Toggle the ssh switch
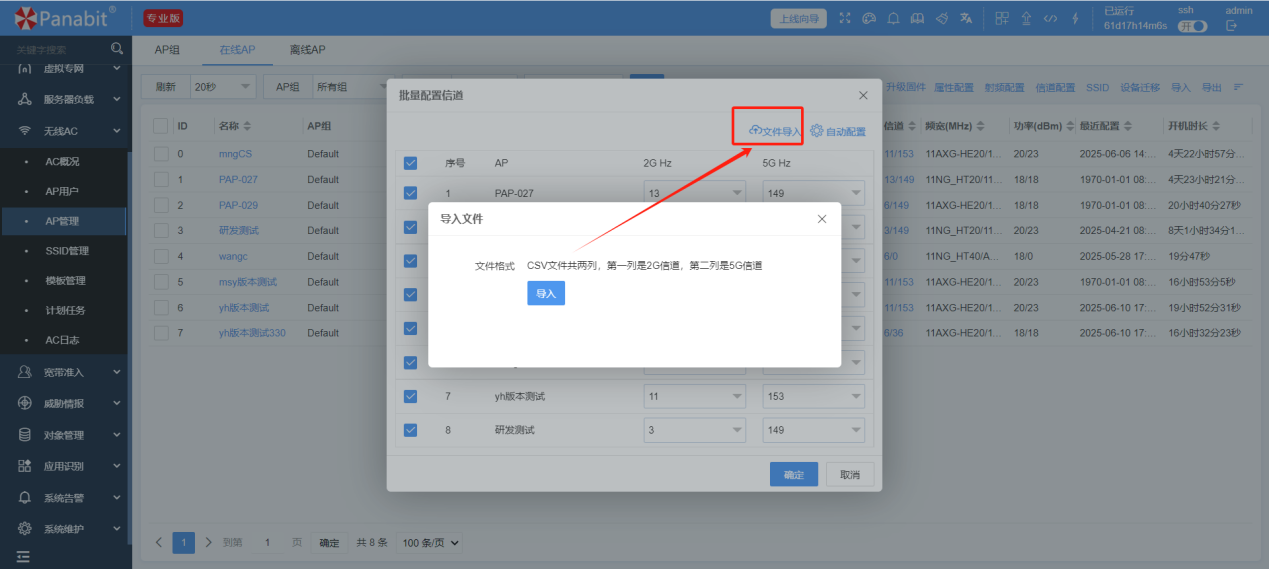The image size is (1269, 569). click(1192, 26)
